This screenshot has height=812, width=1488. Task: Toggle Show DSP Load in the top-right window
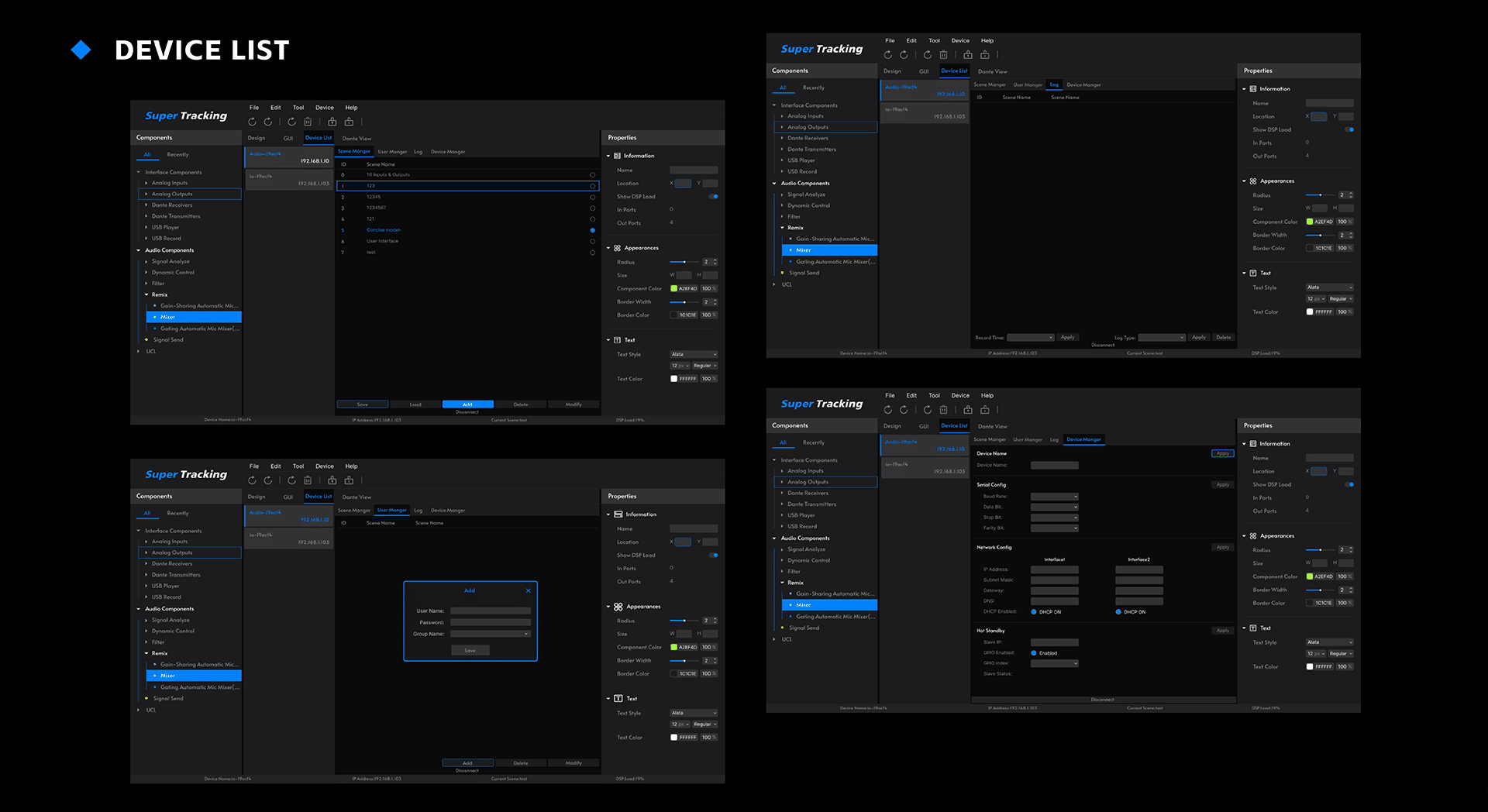1349,129
